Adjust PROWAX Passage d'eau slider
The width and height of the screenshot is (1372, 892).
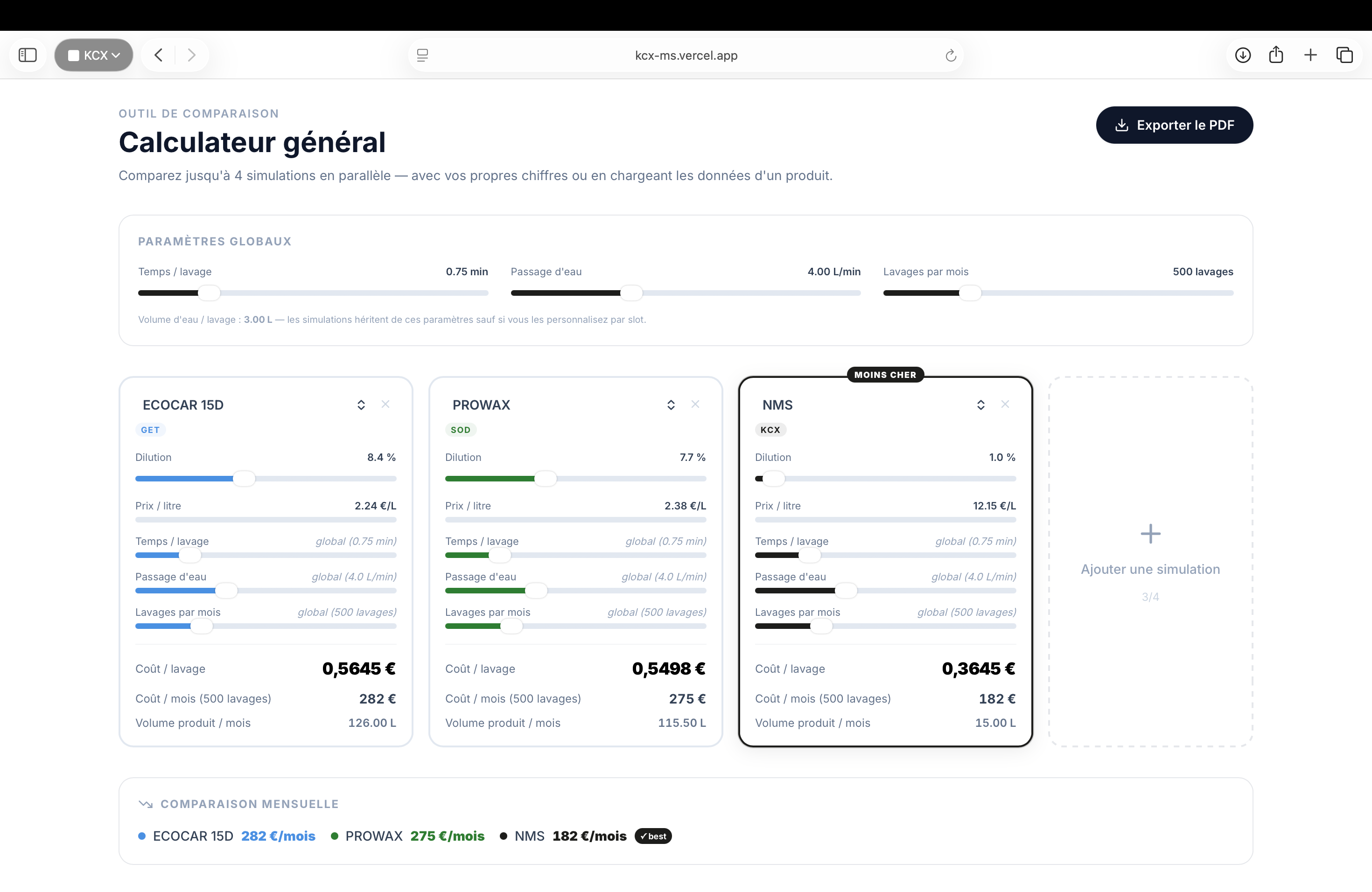575,591
